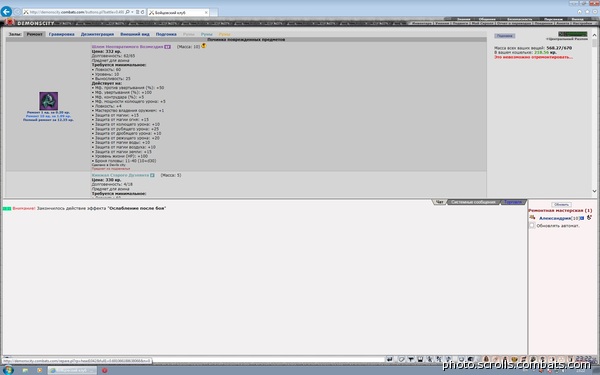Click the Кинжал item name link

tap(120, 175)
